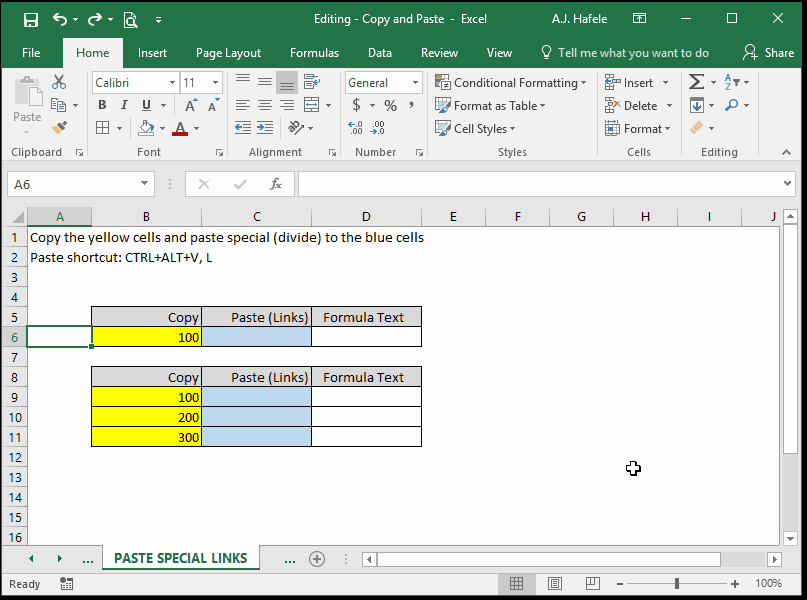Toggle Underline formatting
Screen dimensions: 807x600
(146, 105)
